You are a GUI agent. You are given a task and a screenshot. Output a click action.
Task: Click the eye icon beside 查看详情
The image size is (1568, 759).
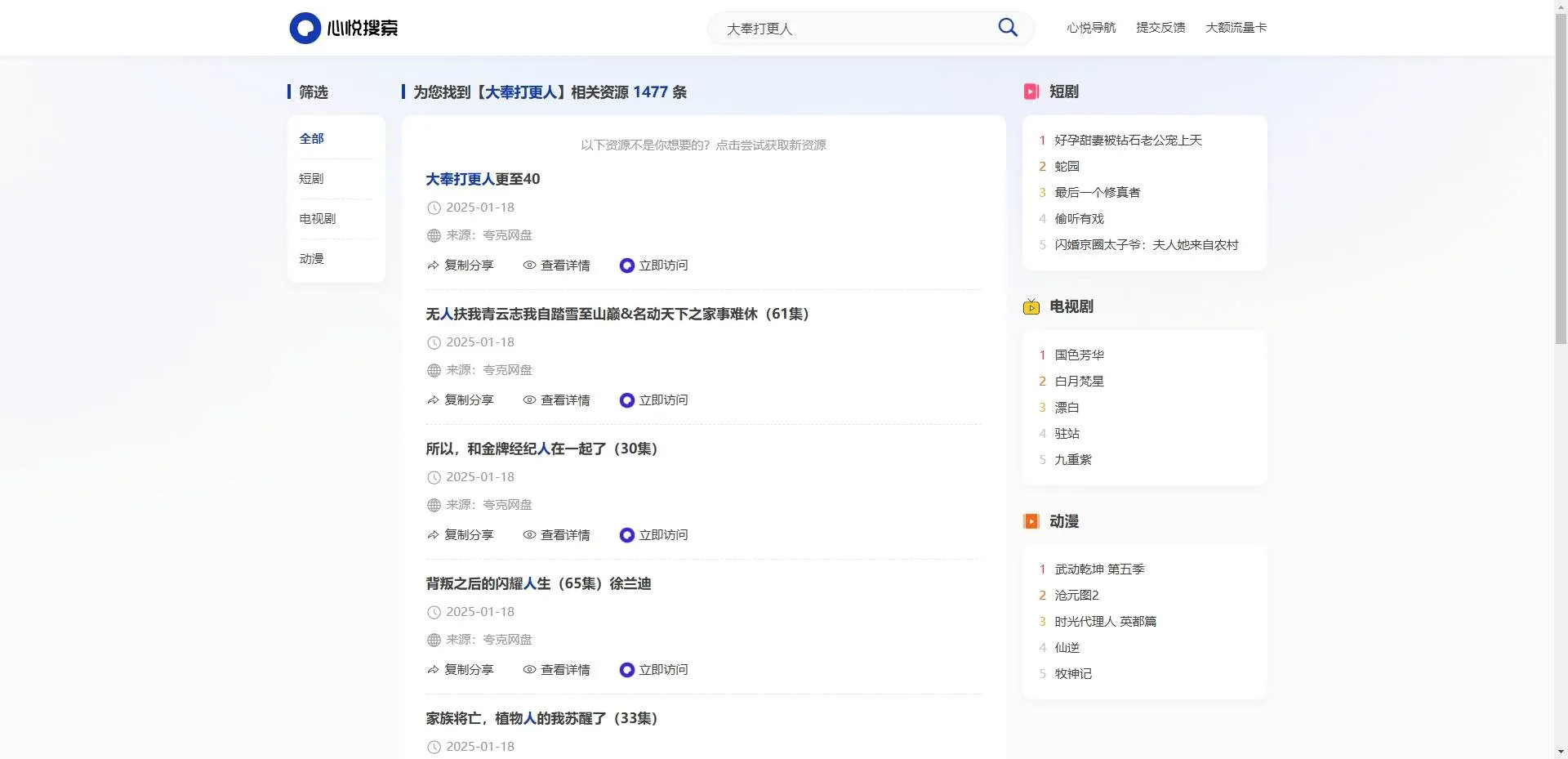click(x=528, y=266)
